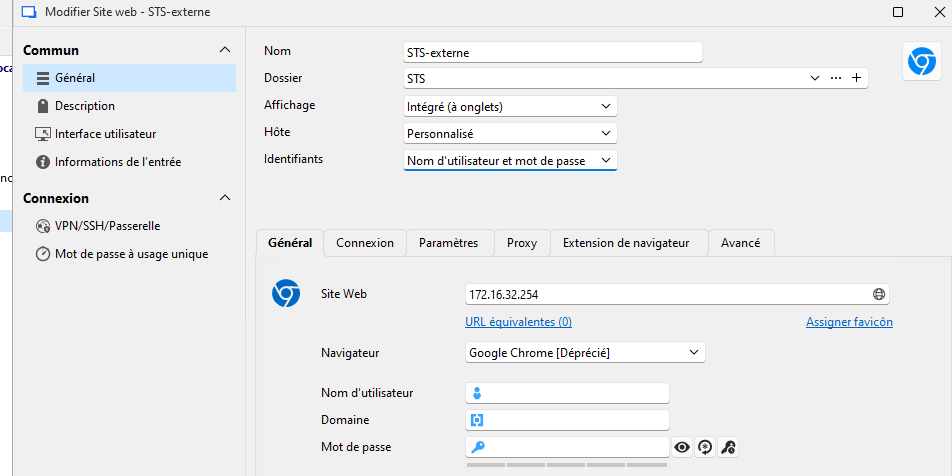
Task: Collapse the Commun section
Action: pos(224,50)
